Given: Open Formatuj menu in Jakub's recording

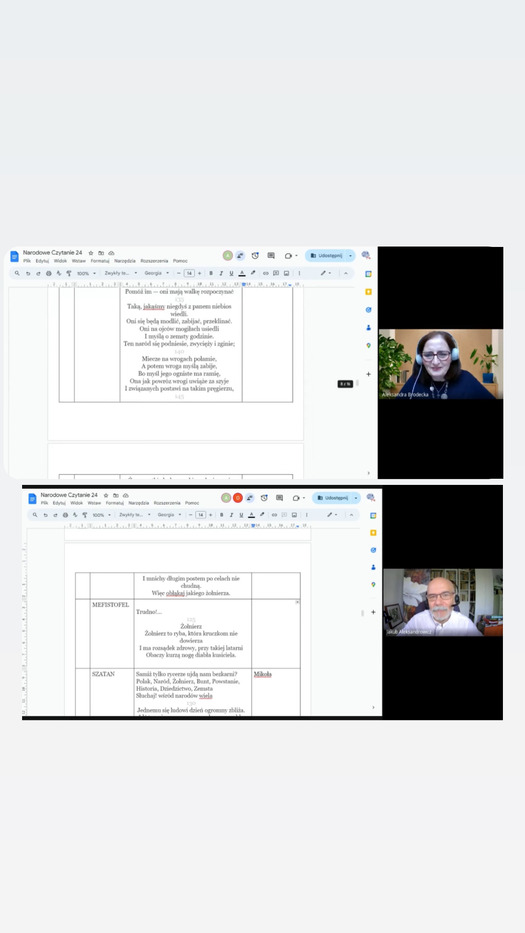Looking at the screenshot, I should [x=115, y=503].
